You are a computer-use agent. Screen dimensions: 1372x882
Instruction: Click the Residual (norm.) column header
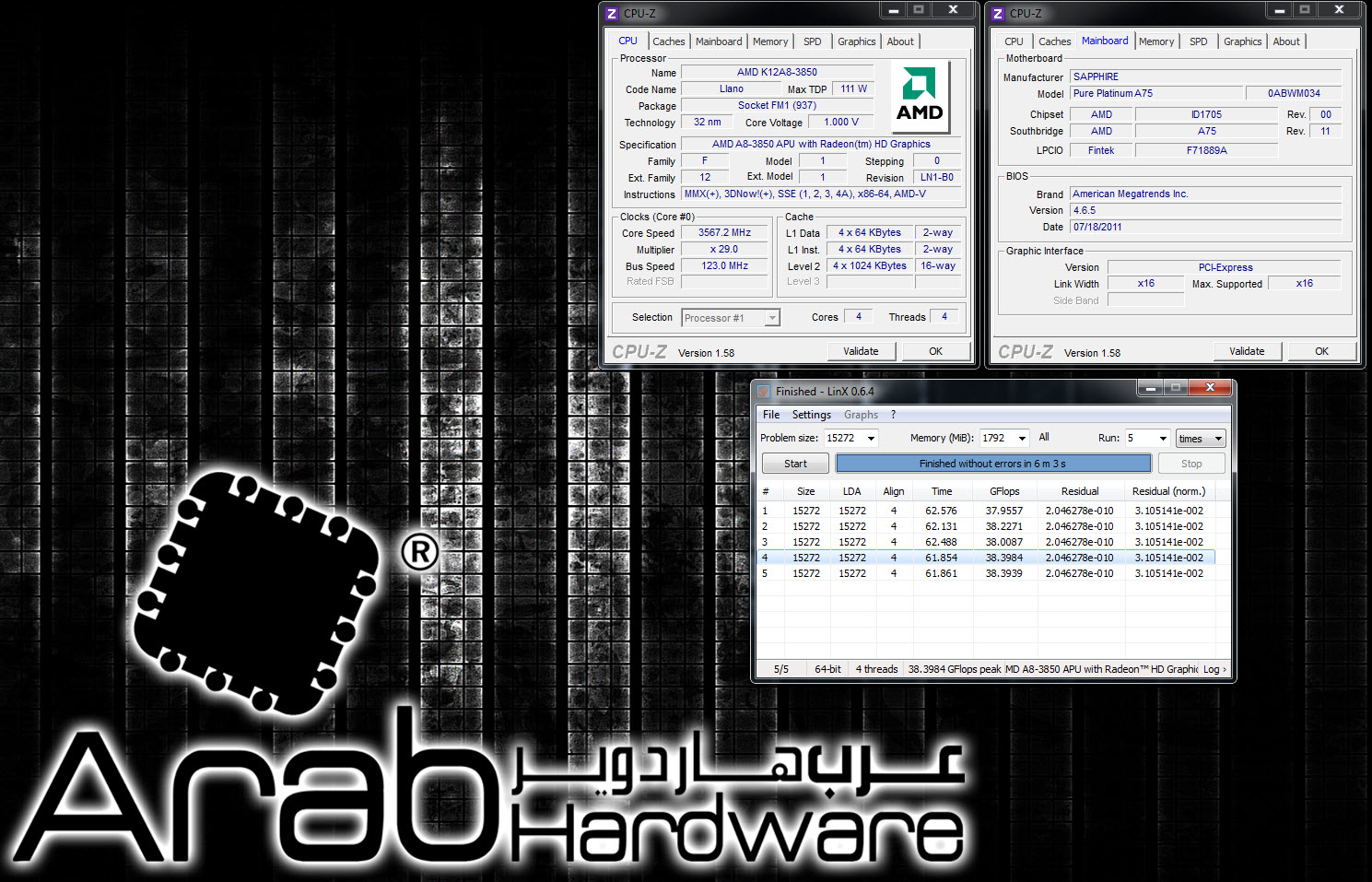pos(1168,491)
